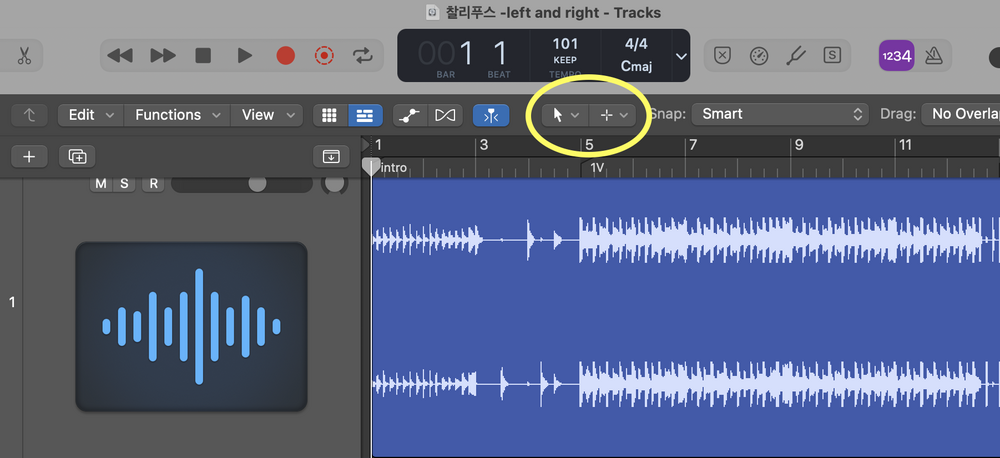Click the Stop button in the transport
This screenshot has height=458, width=1000.
(x=203, y=56)
